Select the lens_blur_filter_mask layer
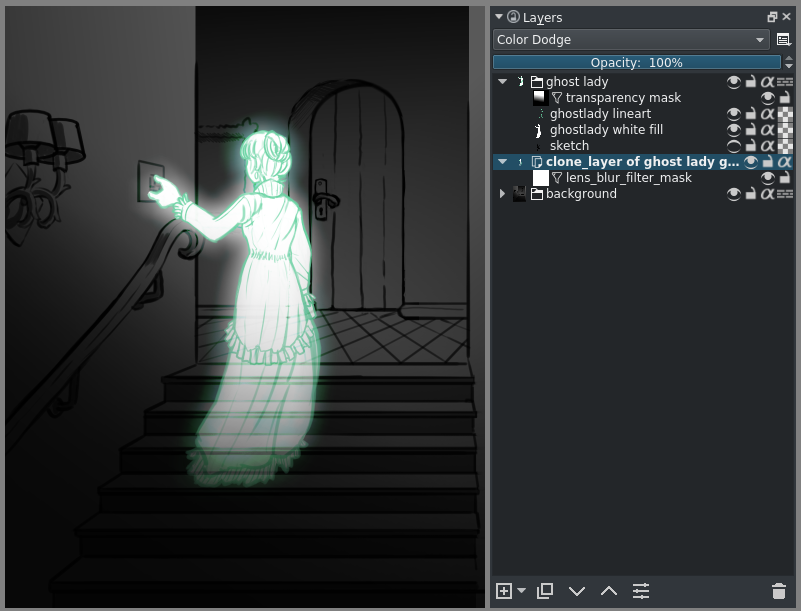 [x=628, y=178]
